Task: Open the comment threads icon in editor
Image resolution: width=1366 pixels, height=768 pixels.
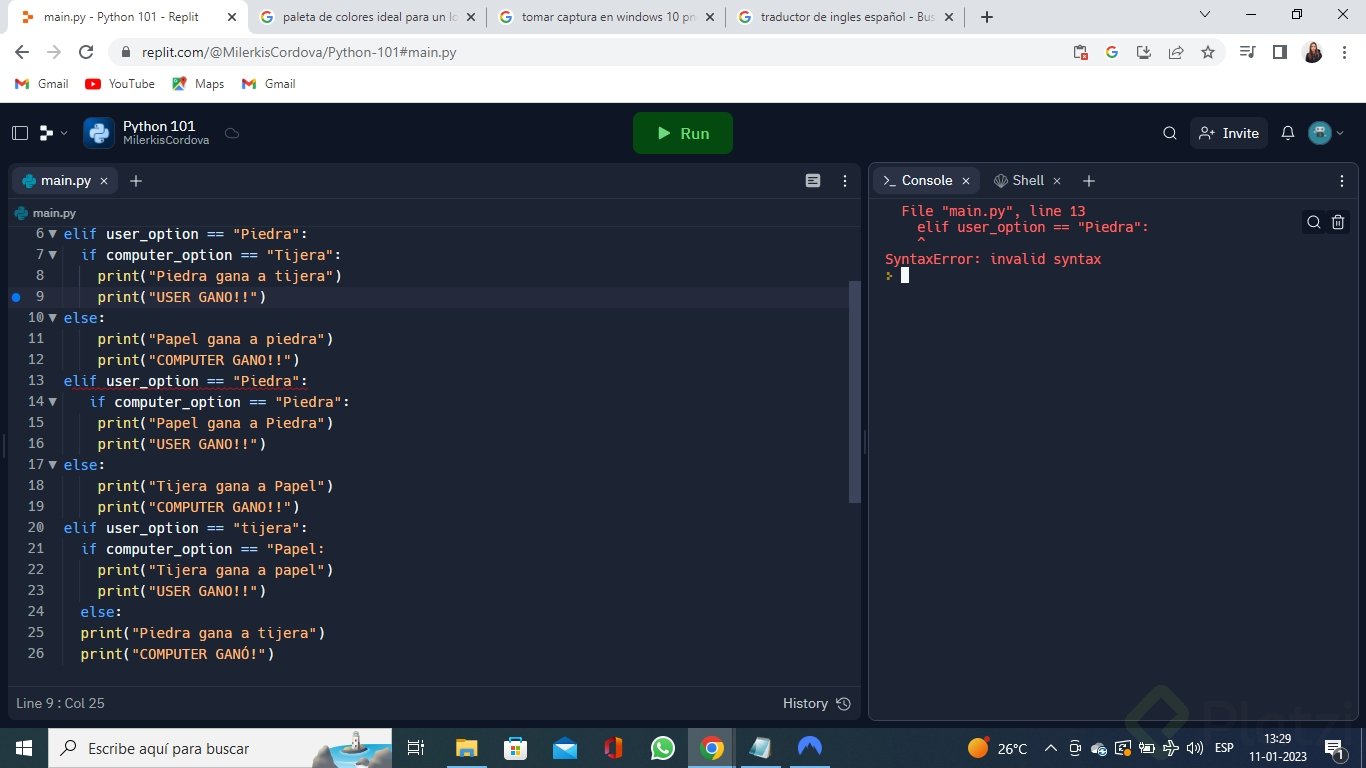Action: click(813, 181)
